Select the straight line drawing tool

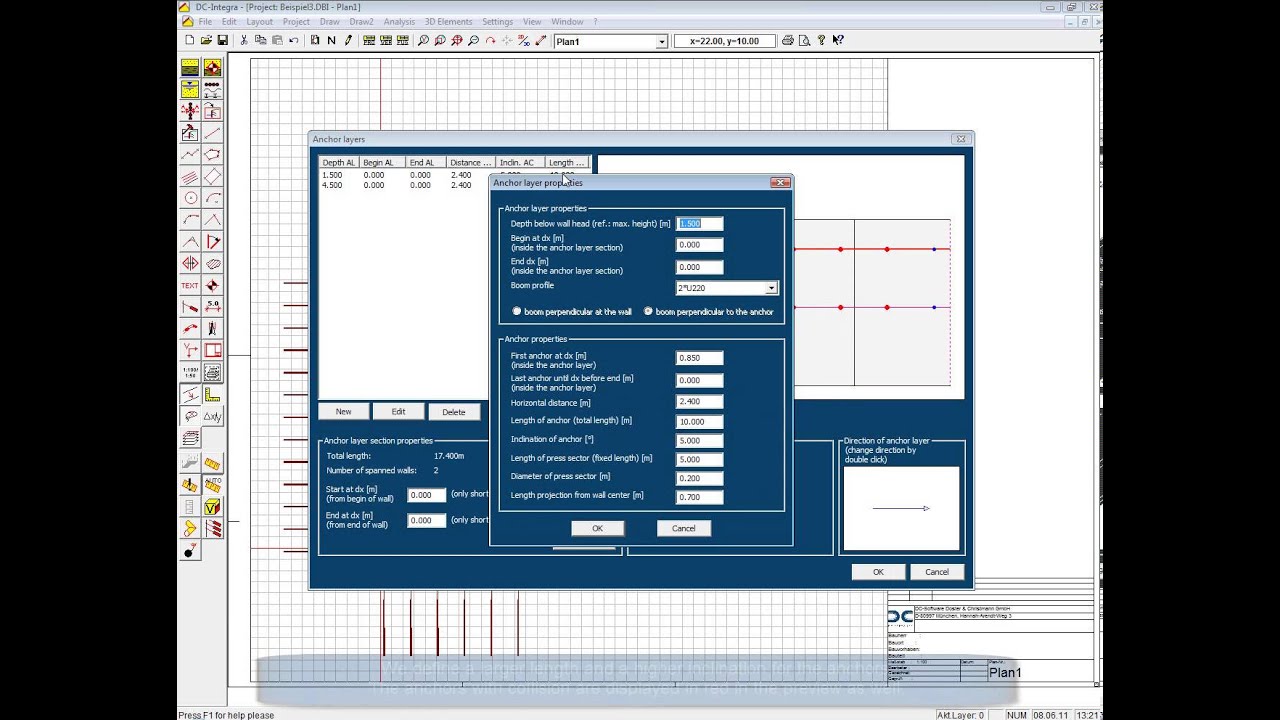click(x=212, y=133)
